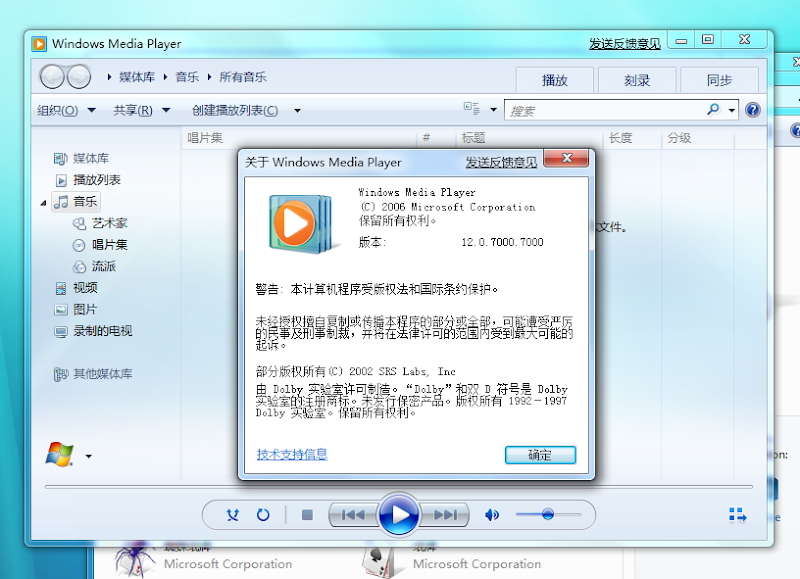Expand the search options dropdown arrow
The width and height of the screenshot is (800, 579).
click(732, 110)
